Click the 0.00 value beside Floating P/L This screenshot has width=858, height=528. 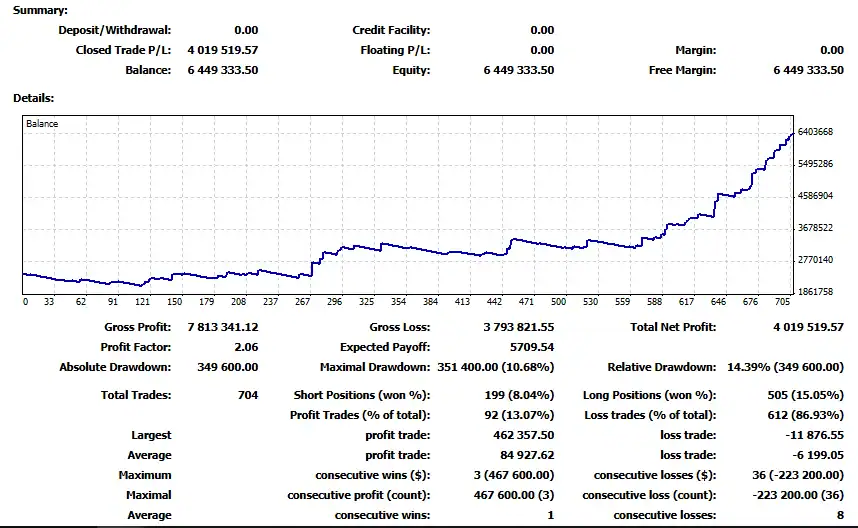[542, 50]
